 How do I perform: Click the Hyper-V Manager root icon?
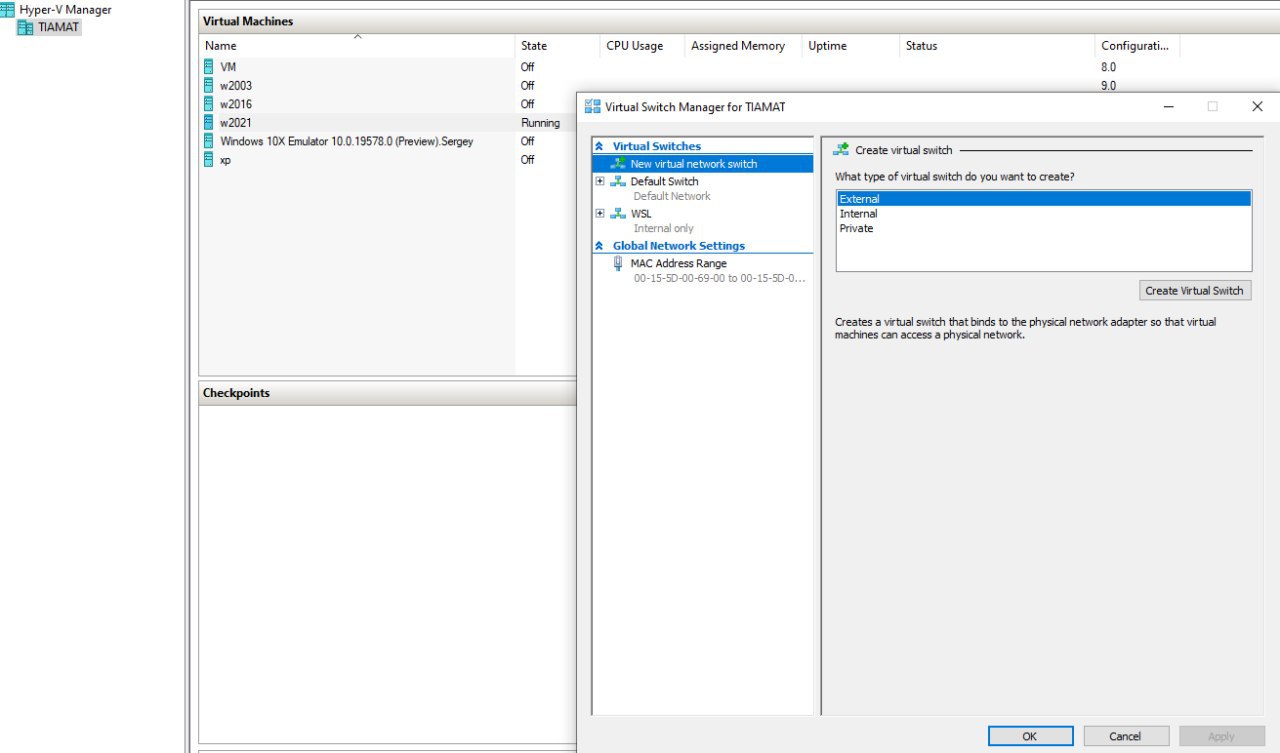pos(7,10)
